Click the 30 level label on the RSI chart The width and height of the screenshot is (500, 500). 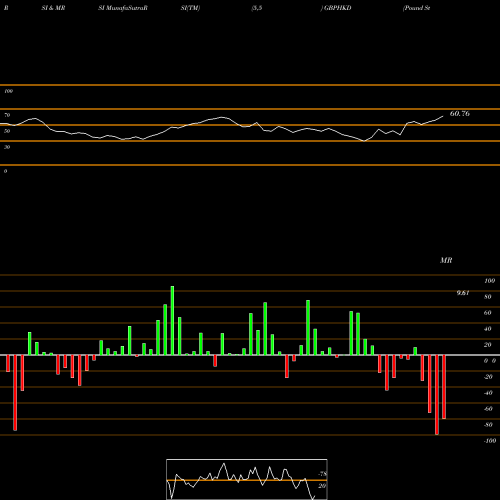(7, 147)
